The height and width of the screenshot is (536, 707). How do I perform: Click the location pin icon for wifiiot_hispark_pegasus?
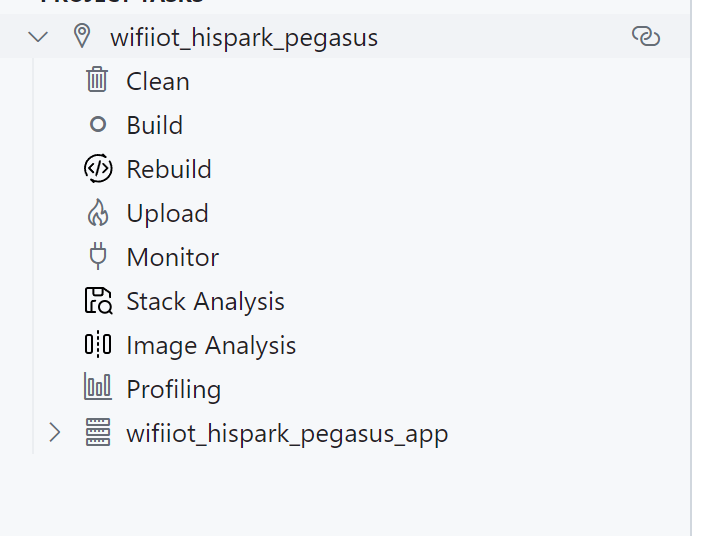tap(82, 36)
